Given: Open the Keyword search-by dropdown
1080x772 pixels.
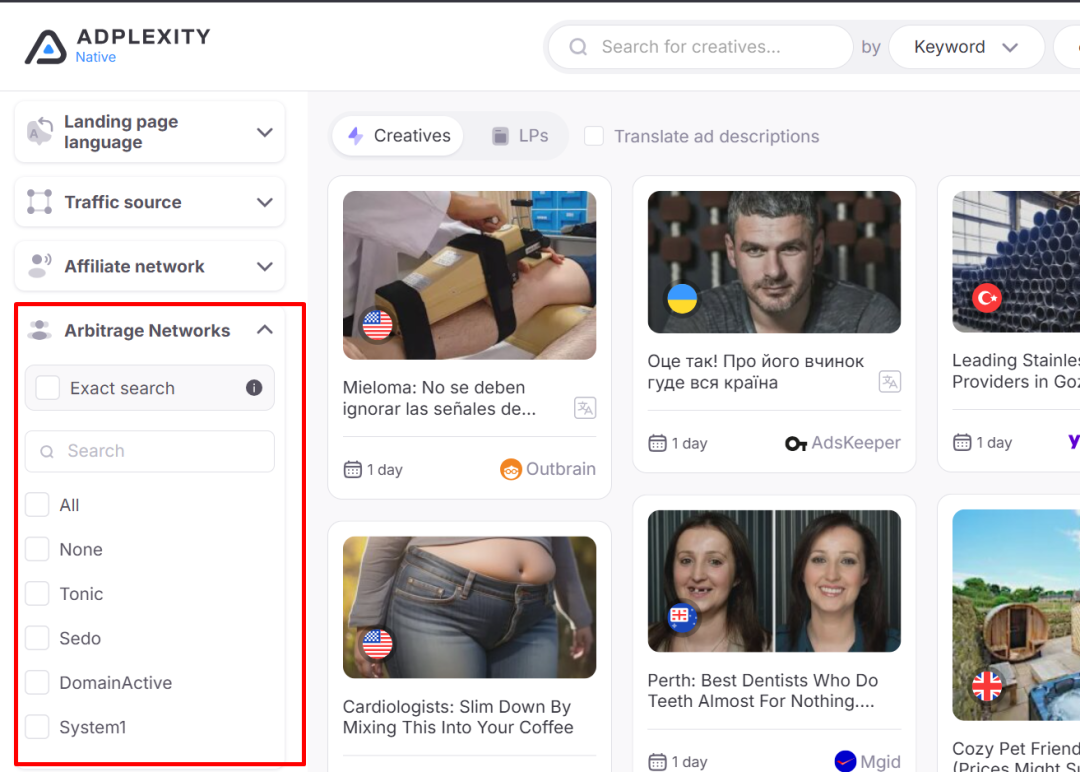Looking at the screenshot, I should (x=966, y=47).
